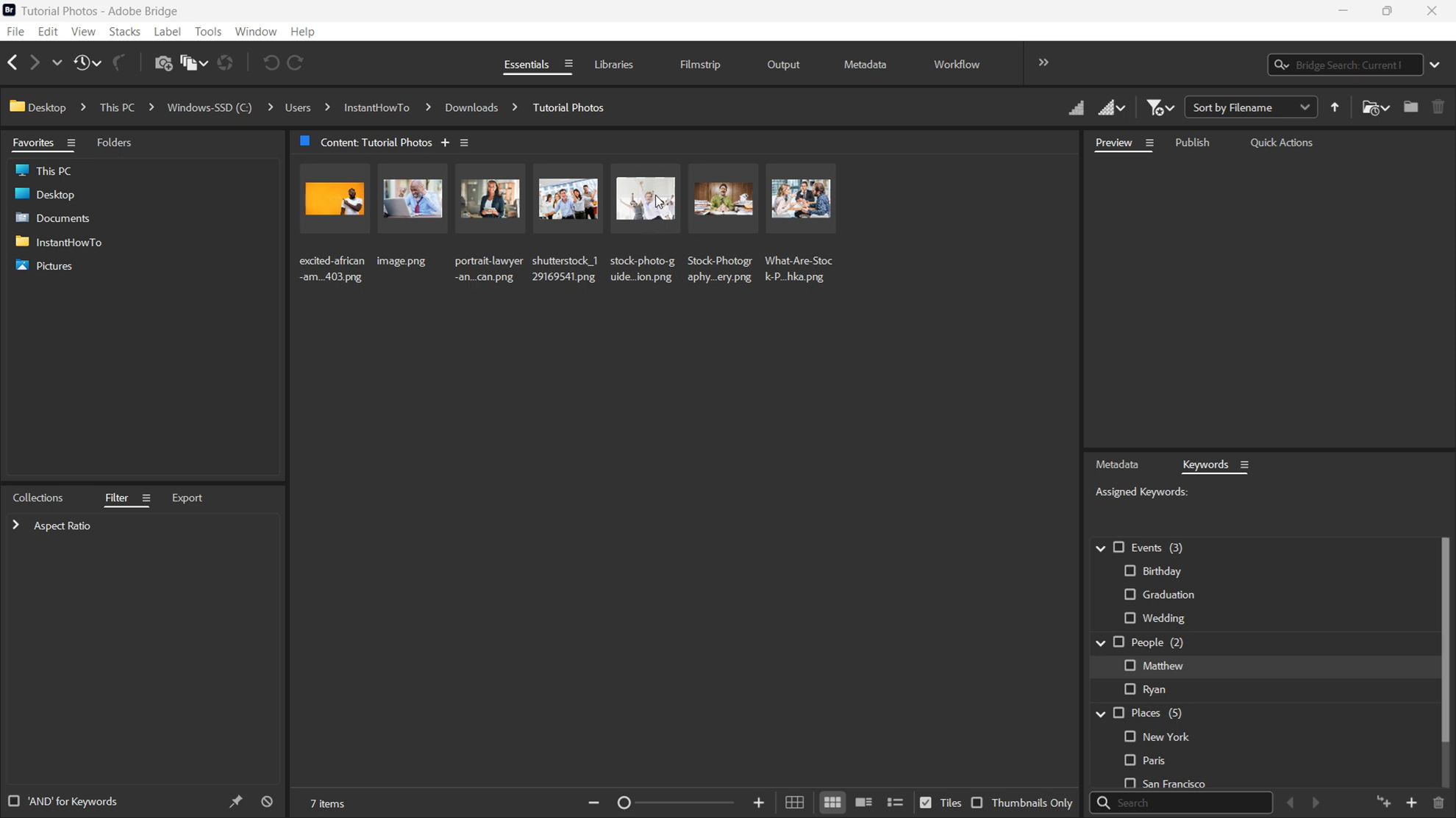This screenshot has height=818, width=1456.
Task: Switch to grid lock view icon
Action: (794, 803)
